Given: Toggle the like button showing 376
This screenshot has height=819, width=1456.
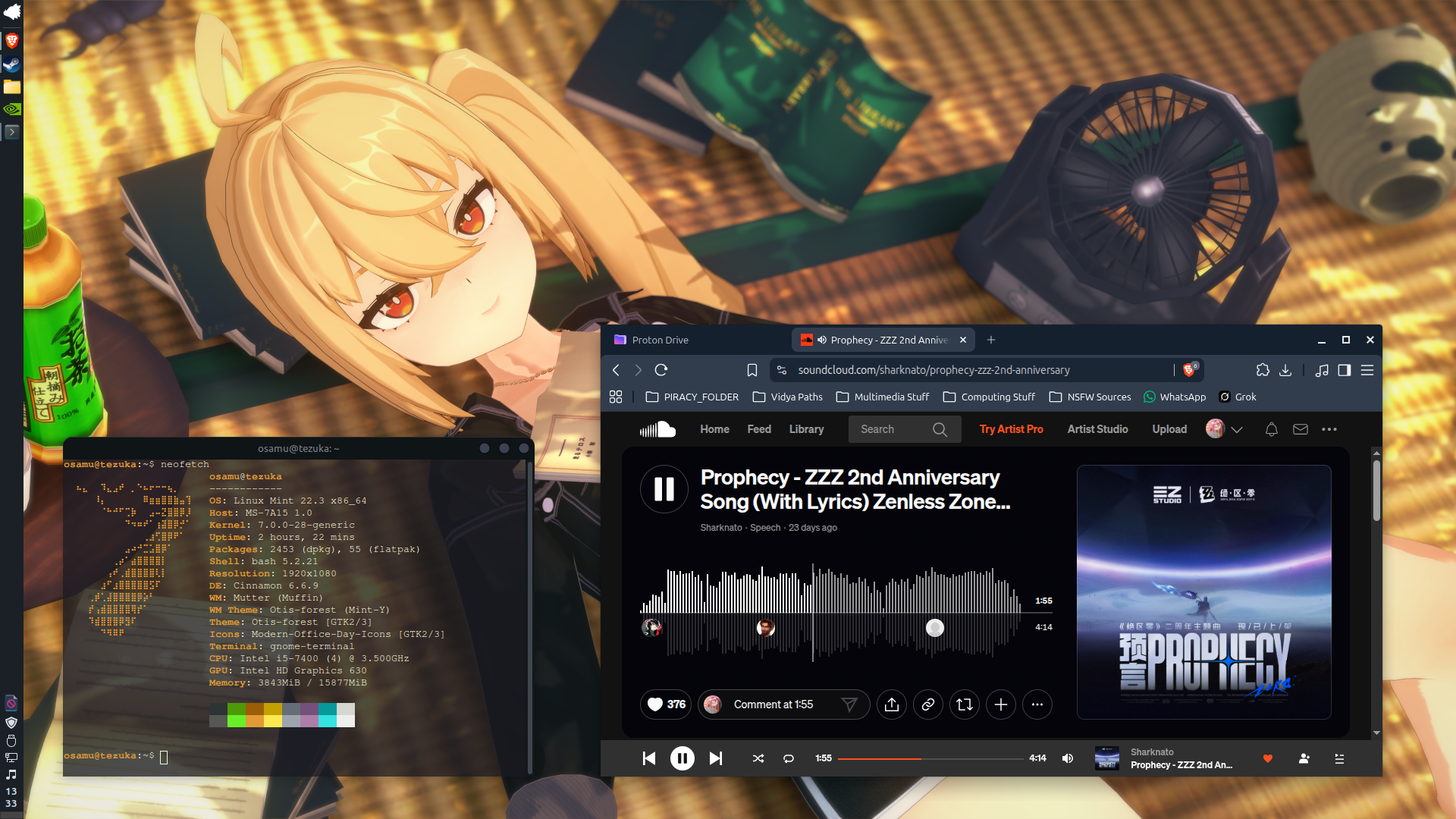Looking at the screenshot, I should tap(667, 704).
